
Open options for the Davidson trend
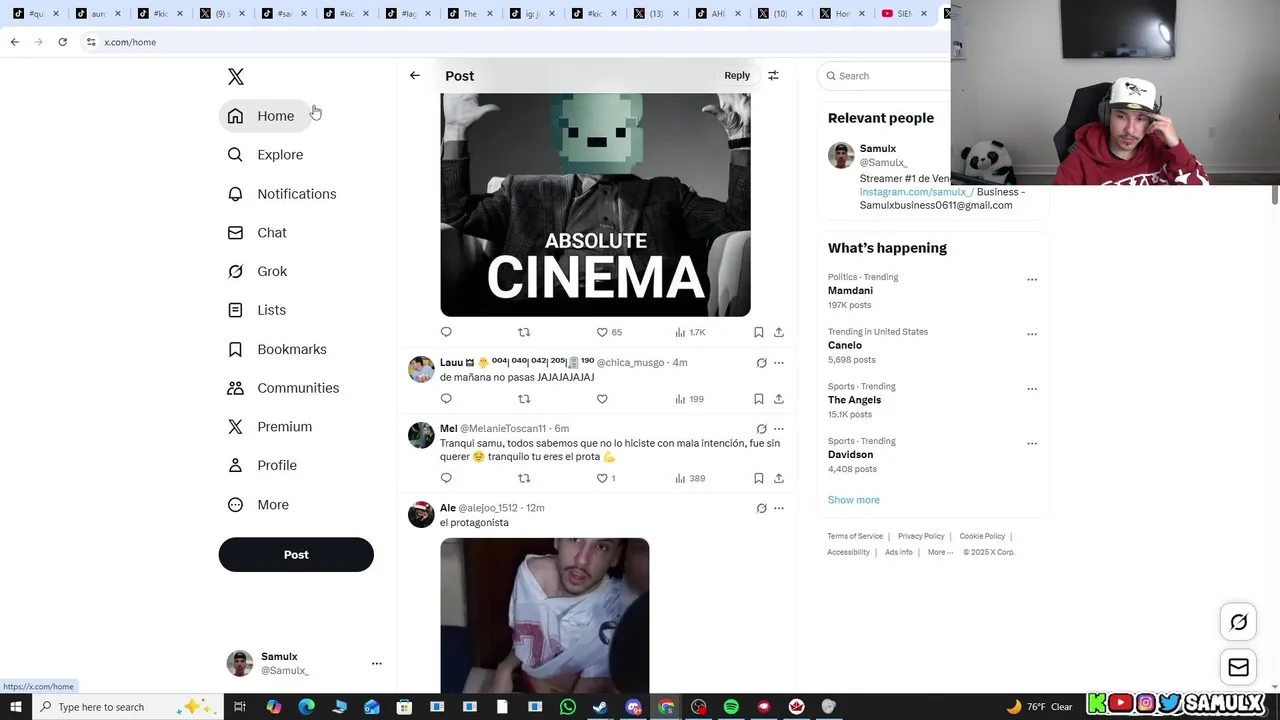pyautogui.click(x=1032, y=444)
